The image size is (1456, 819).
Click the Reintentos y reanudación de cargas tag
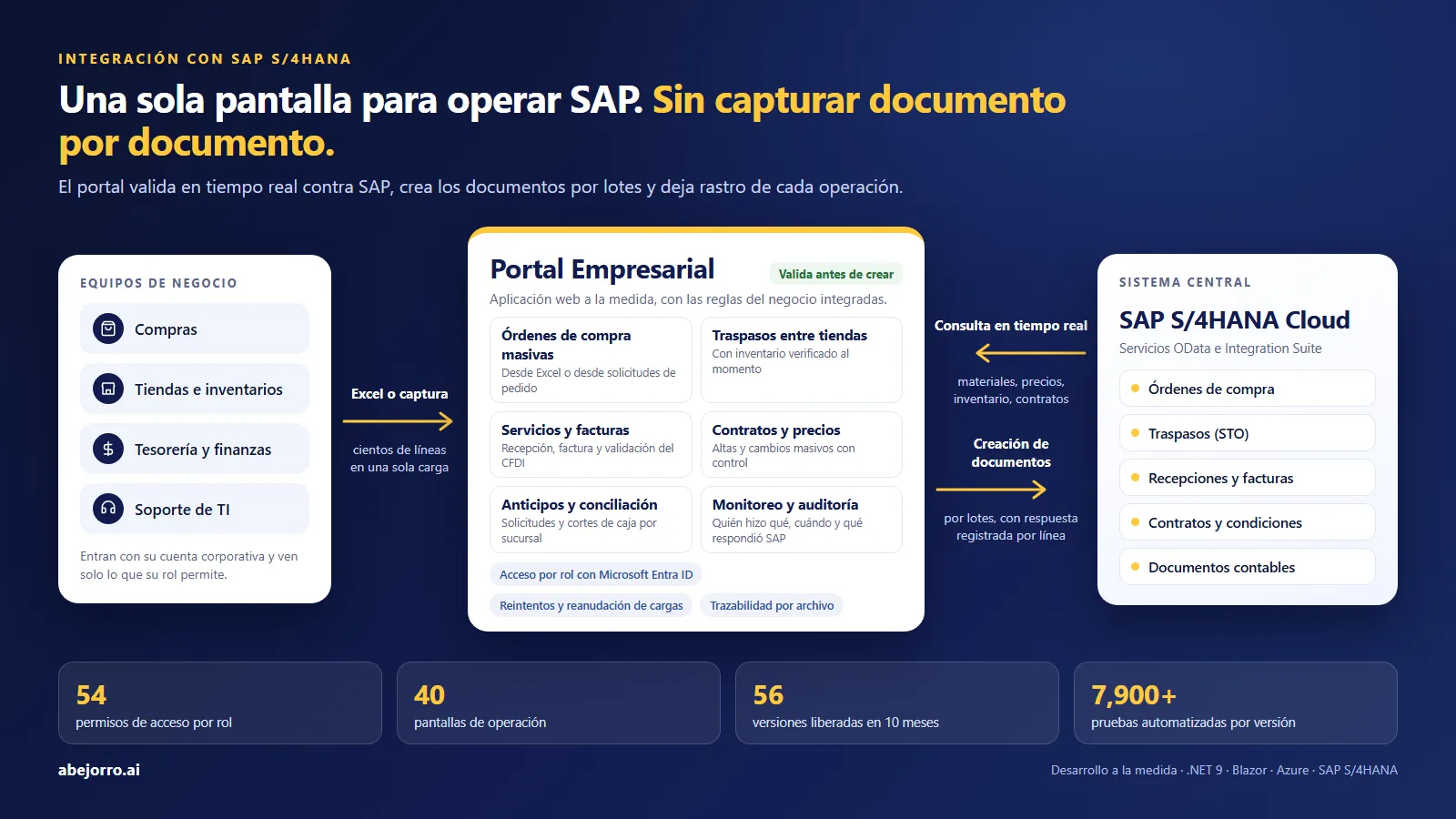click(591, 605)
